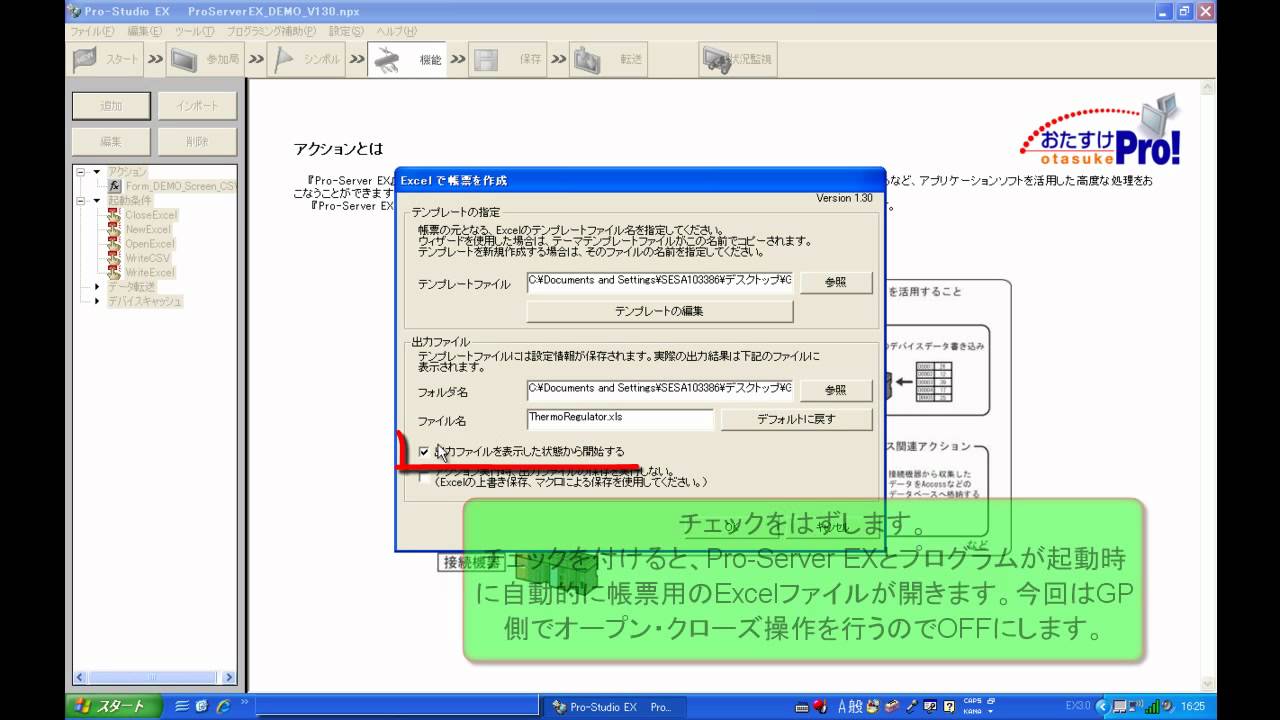Image resolution: width=1280 pixels, height=720 pixels.
Task: Go to the 参加局 step in toolbar
Action: point(204,59)
